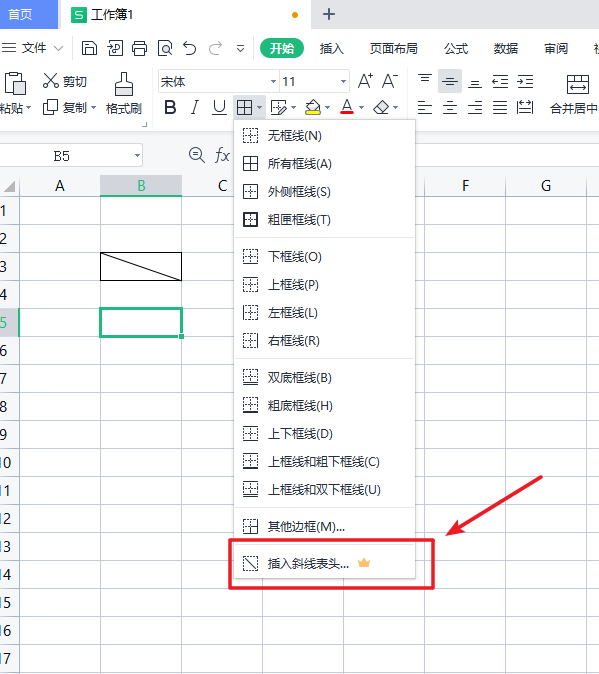
Task: Click the Undo arrow icon
Action: (x=189, y=48)
